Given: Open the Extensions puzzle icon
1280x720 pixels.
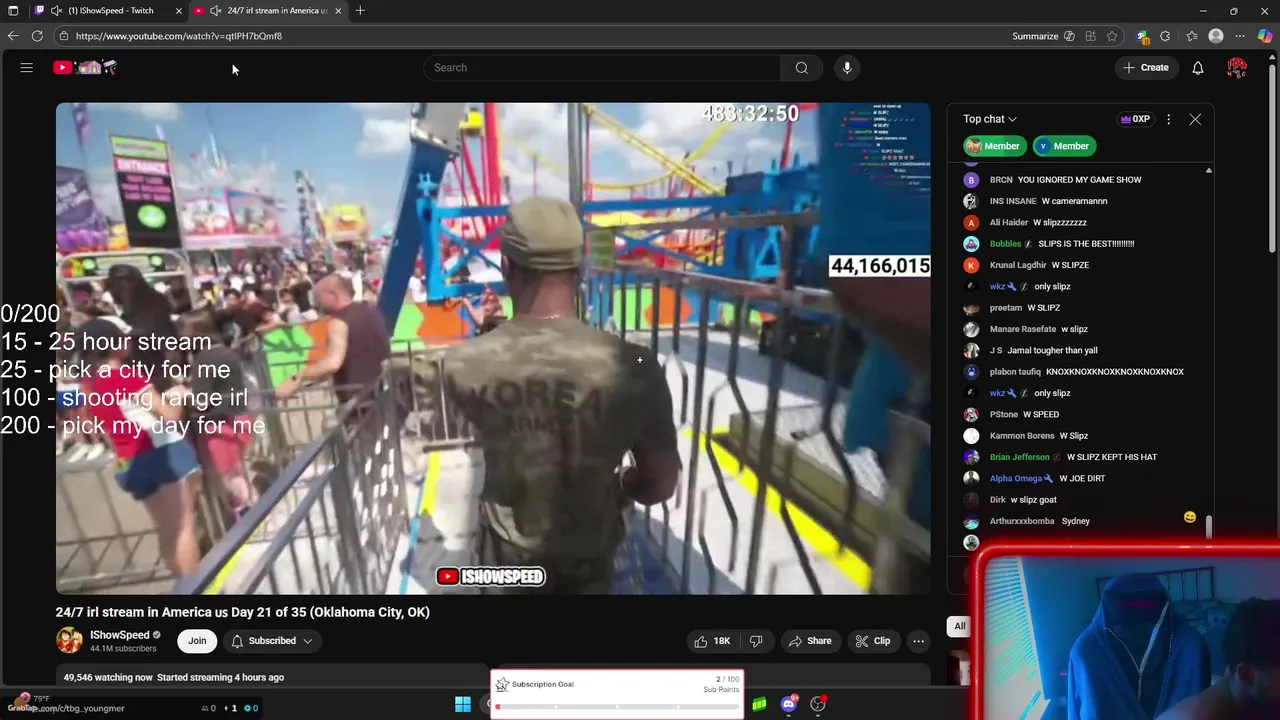Looking at the screenshot, I should (1165, 36).
